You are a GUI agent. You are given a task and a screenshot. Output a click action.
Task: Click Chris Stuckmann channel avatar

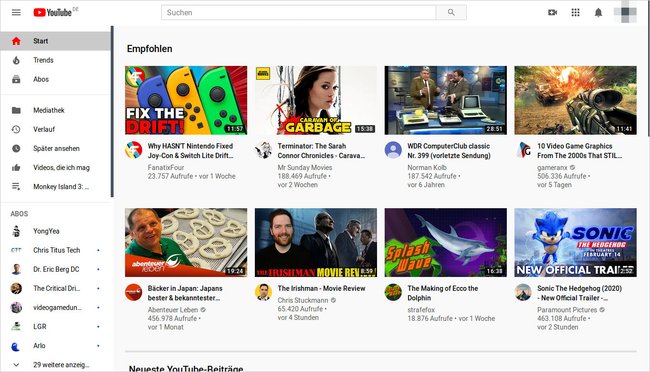pyautogui.click(x=263, y=292)
